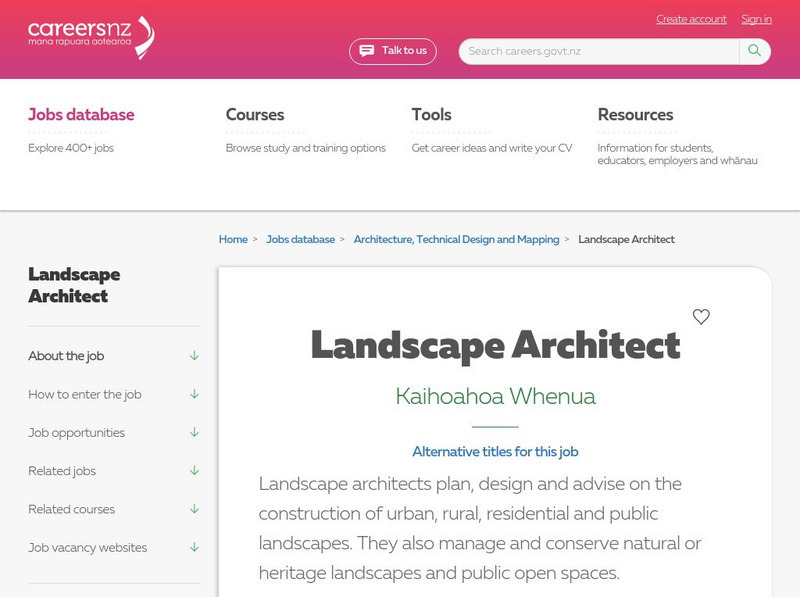Open the Jobs database menu
Image resolution: width=800 pixels, height=597 pixels.
[x=81, y=115]
